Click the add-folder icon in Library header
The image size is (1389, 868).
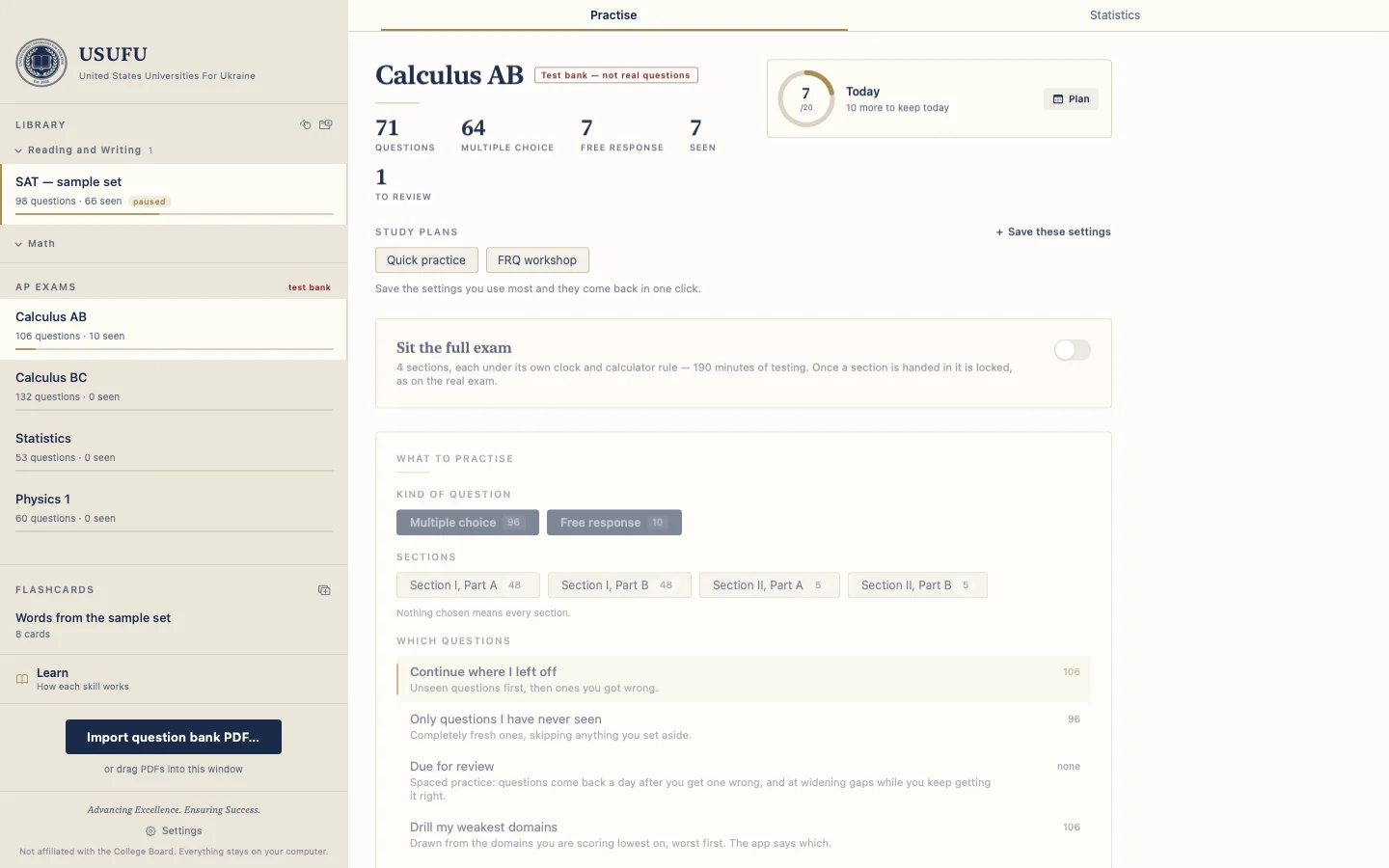[326, 124]
